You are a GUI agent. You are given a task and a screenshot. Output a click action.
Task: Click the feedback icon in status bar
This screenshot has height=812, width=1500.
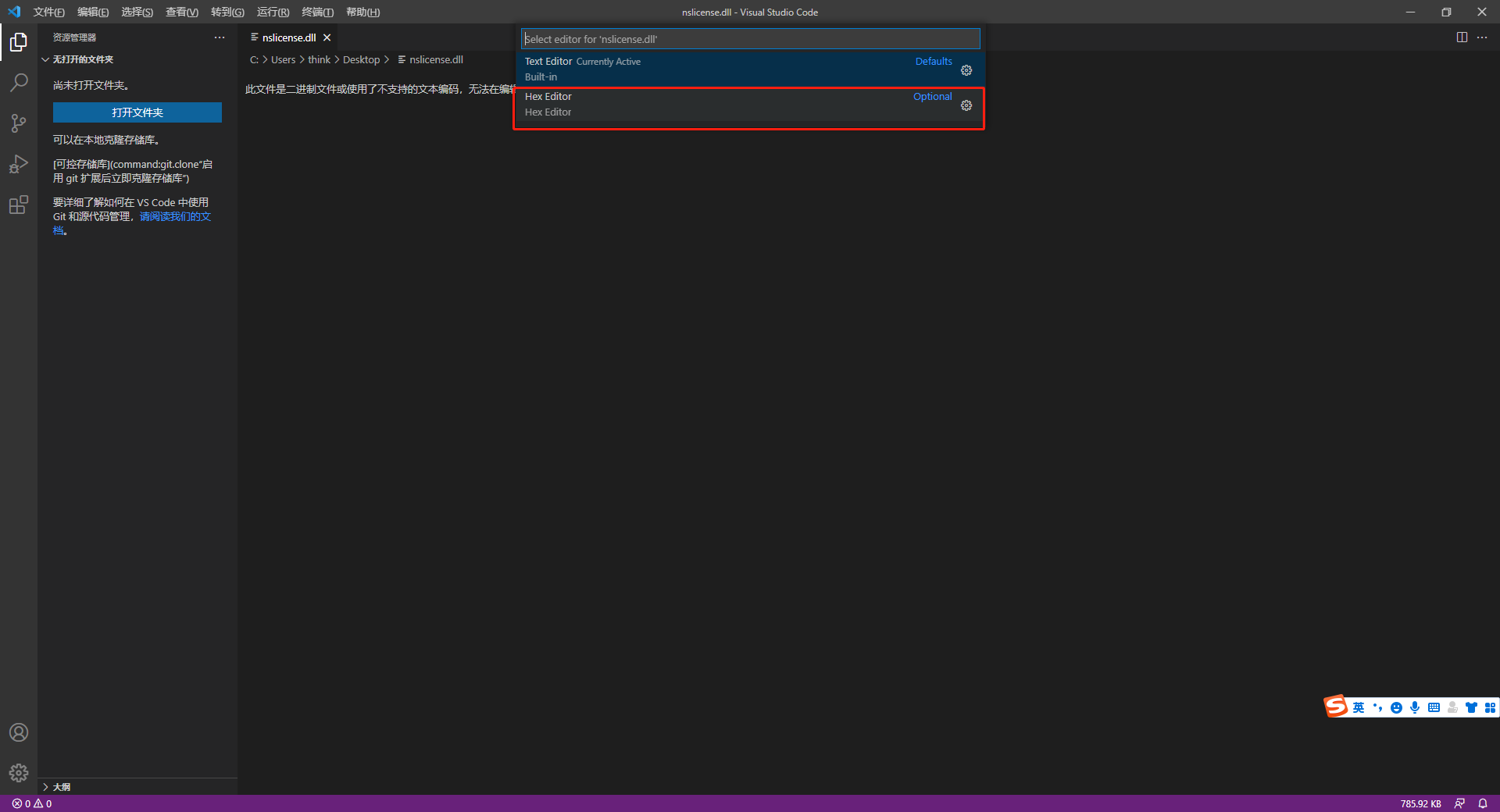pos(1459,803)
